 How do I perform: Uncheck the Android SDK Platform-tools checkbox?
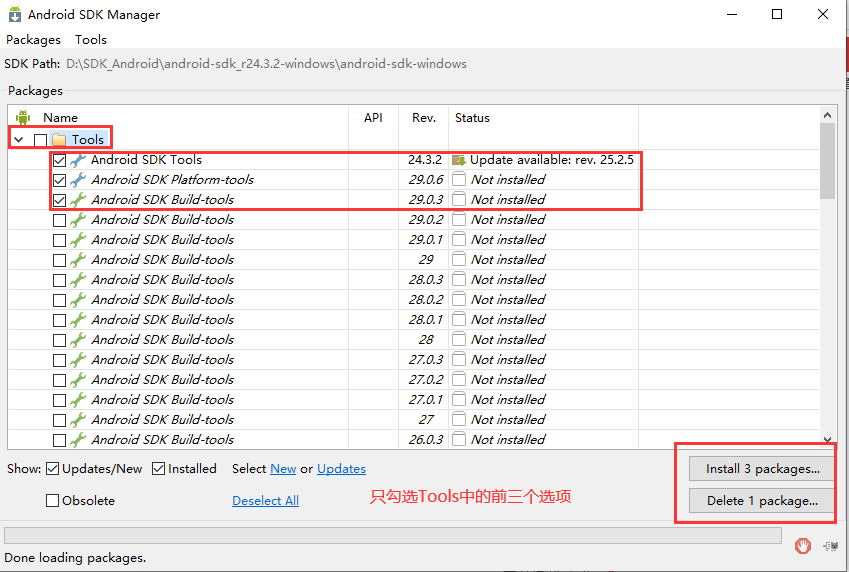(60, 180)
